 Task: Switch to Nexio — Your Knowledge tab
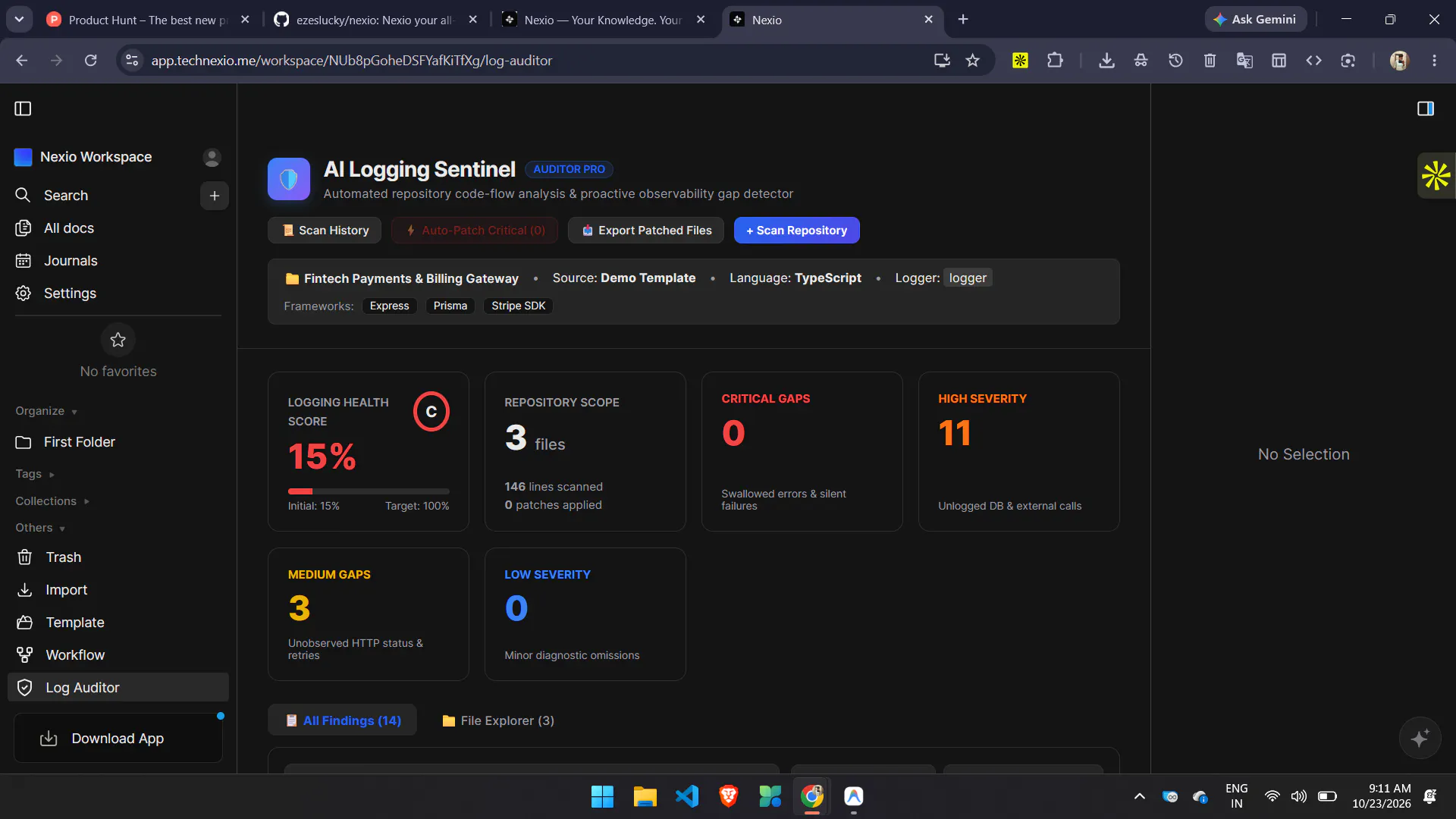point(601,20)
